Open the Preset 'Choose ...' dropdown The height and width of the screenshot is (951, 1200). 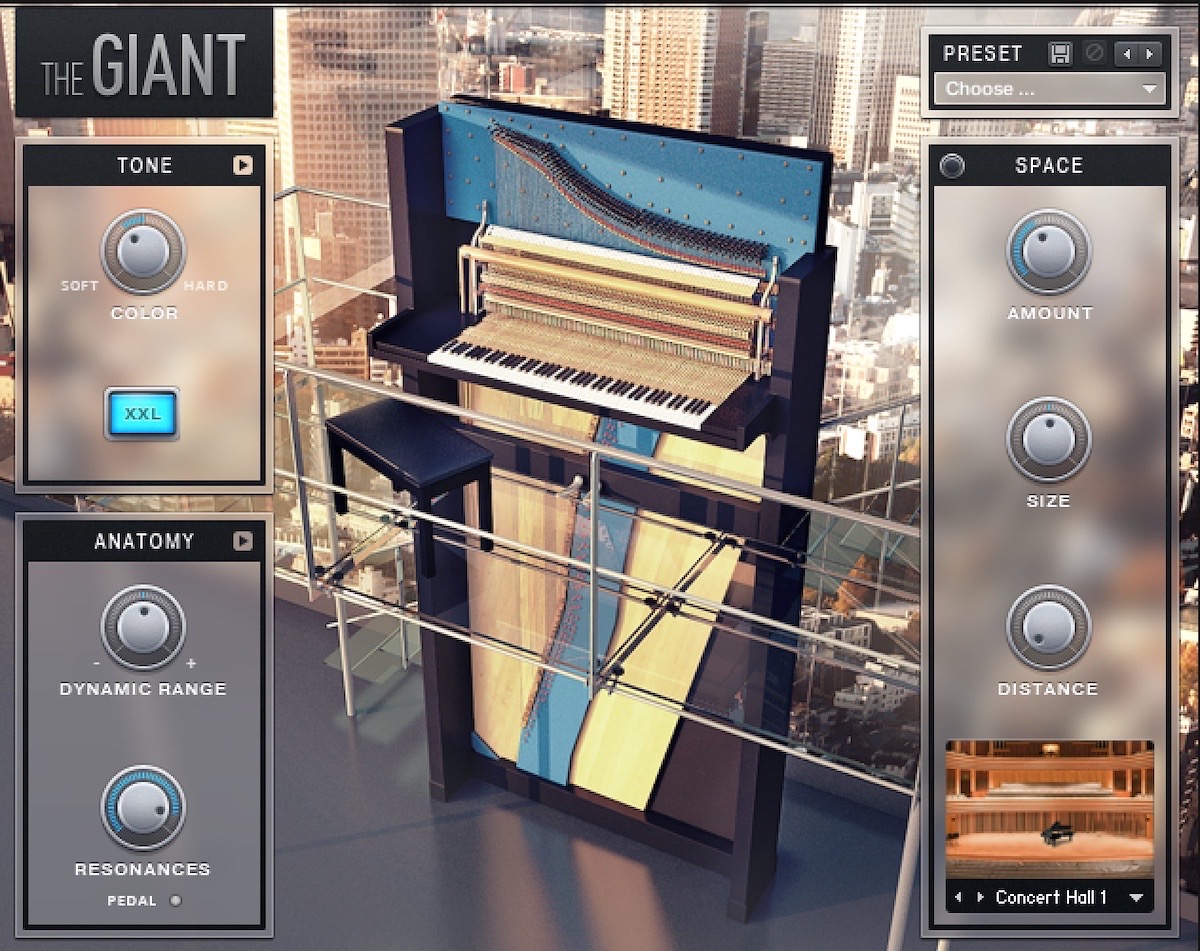[1049, 89]
